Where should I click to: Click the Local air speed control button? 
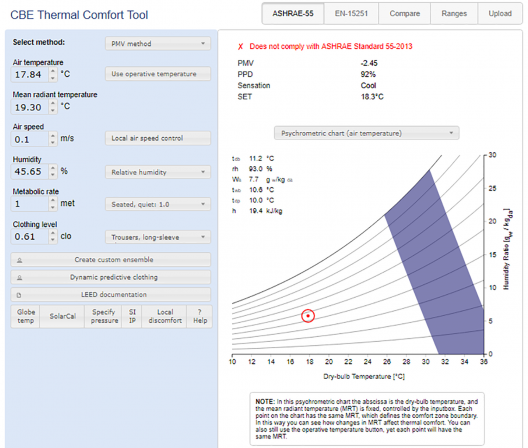point(158,138)
